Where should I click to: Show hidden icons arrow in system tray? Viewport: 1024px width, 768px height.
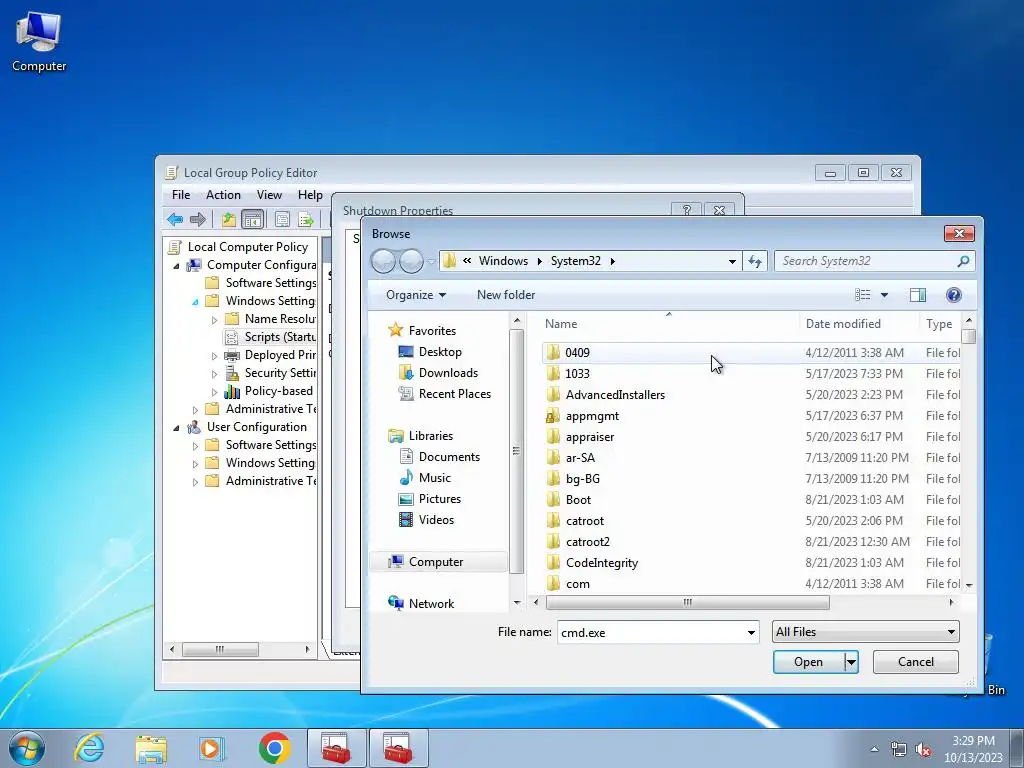tap(874, 750)
